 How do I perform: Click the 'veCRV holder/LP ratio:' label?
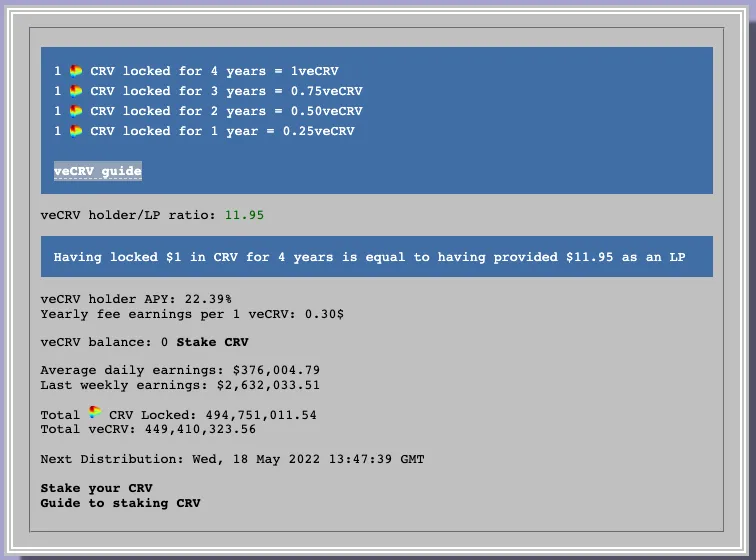tap(128, 215)
